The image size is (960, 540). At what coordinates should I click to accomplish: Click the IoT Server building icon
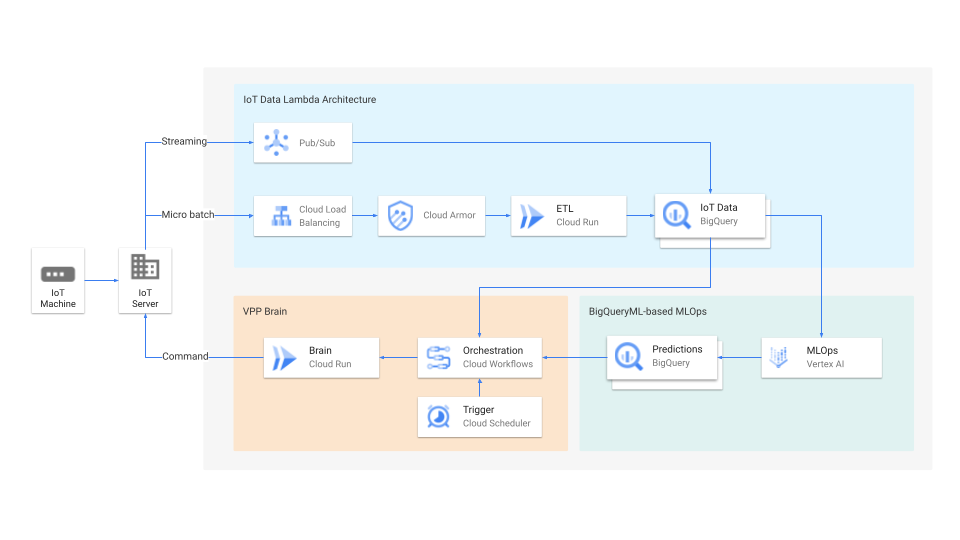(x=145, y=267)
